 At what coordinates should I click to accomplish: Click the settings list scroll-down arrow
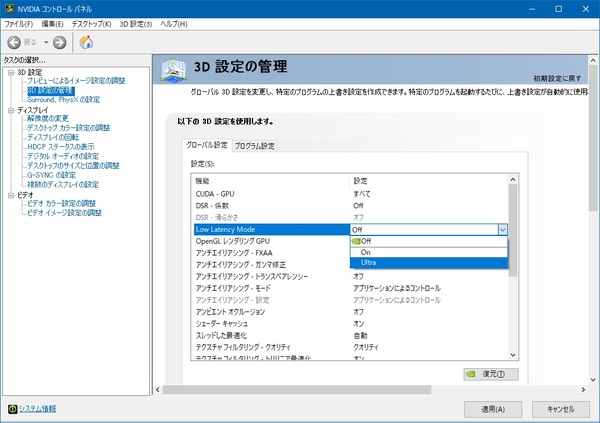point(513,355)
